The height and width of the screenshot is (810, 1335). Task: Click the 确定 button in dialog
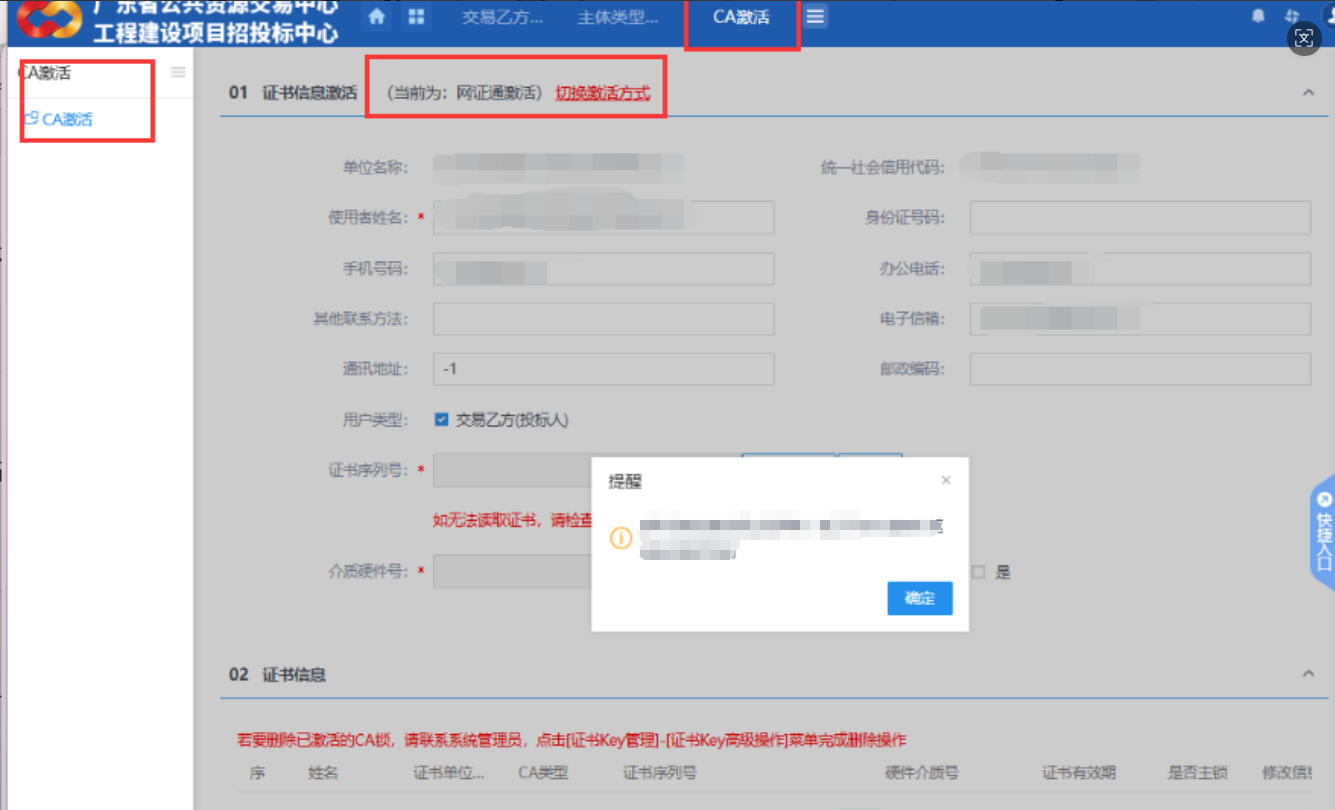tap(919, 598)
